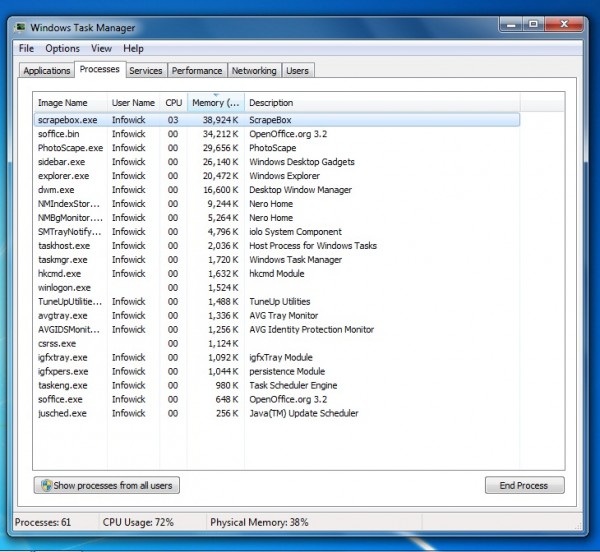Screen dimensions: 600x552
Task: Select the avgtray.exe process
Action: 277,315
